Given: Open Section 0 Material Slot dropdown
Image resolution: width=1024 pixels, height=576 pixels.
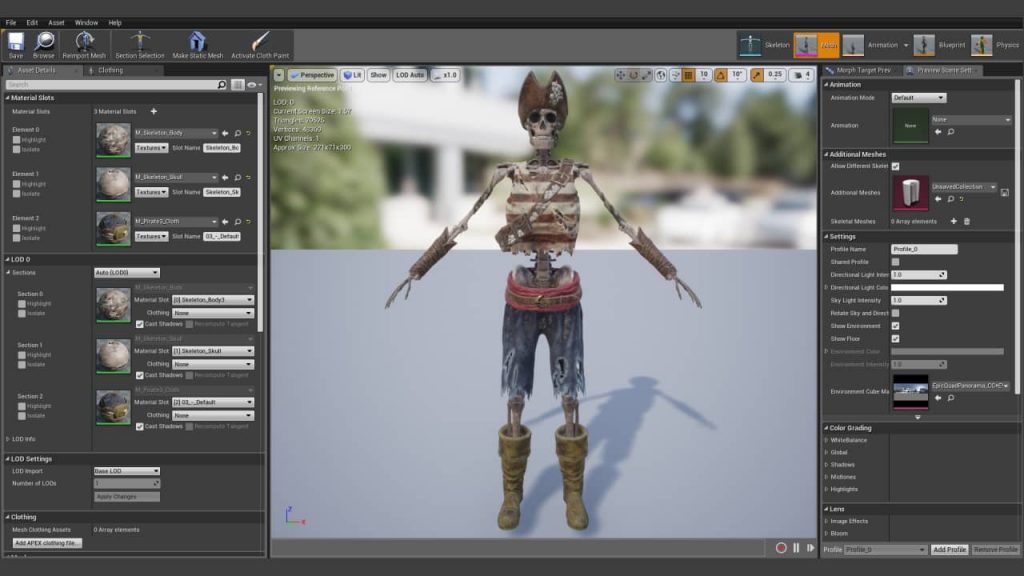Looking at the screenshot, I should point(213,300).
